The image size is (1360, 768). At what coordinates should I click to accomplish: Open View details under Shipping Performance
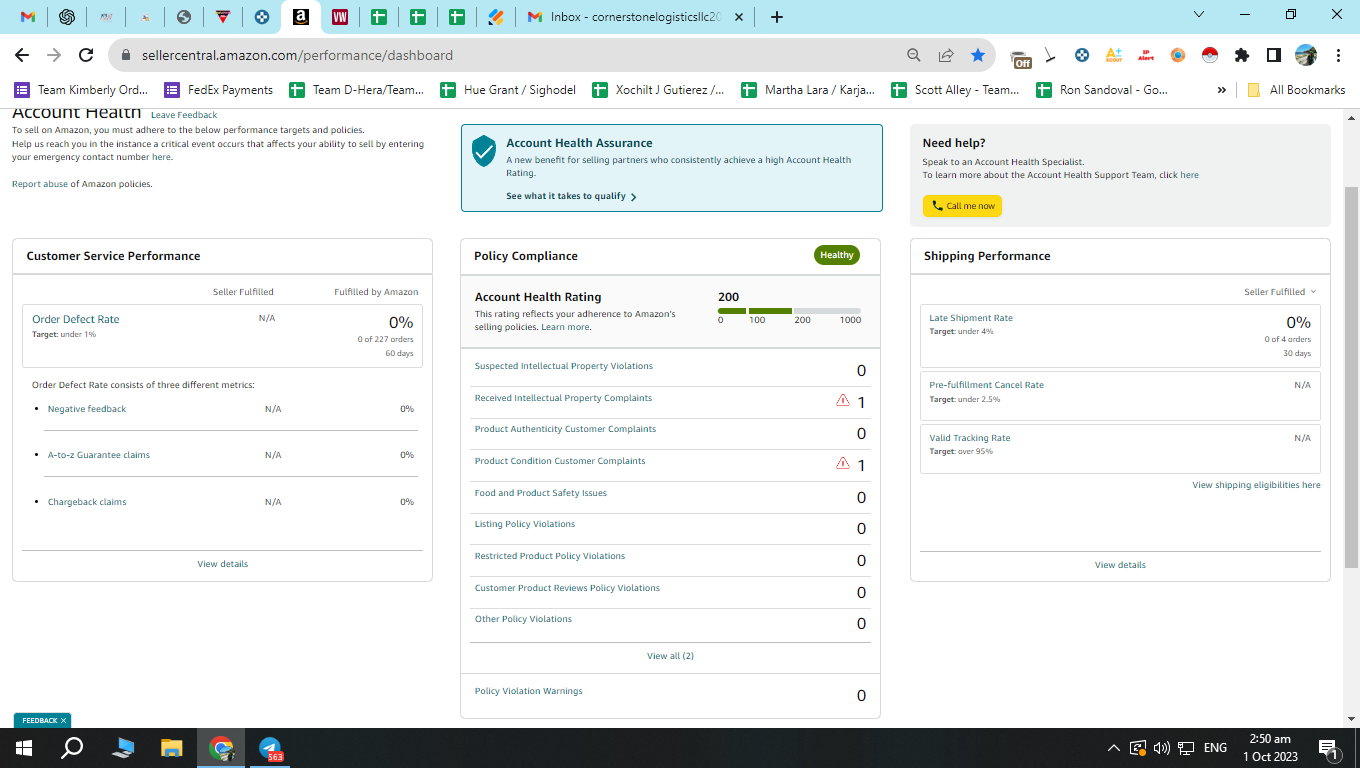(1120, 565)
